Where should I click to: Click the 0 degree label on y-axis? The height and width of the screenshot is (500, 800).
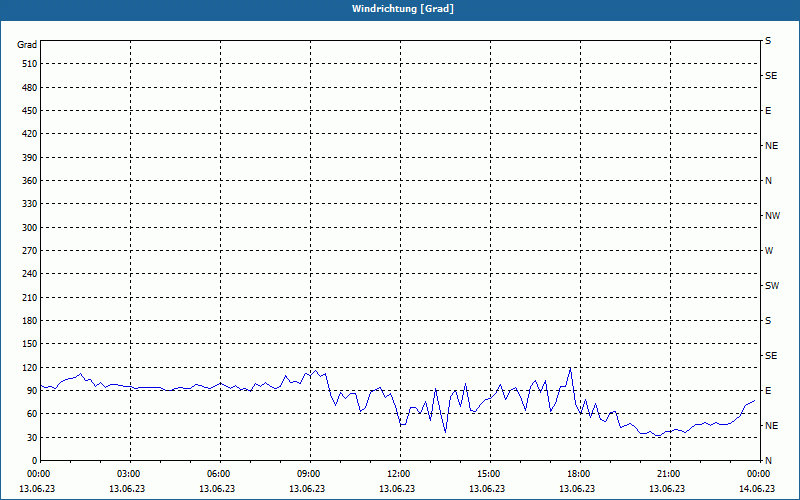[34, 461]
